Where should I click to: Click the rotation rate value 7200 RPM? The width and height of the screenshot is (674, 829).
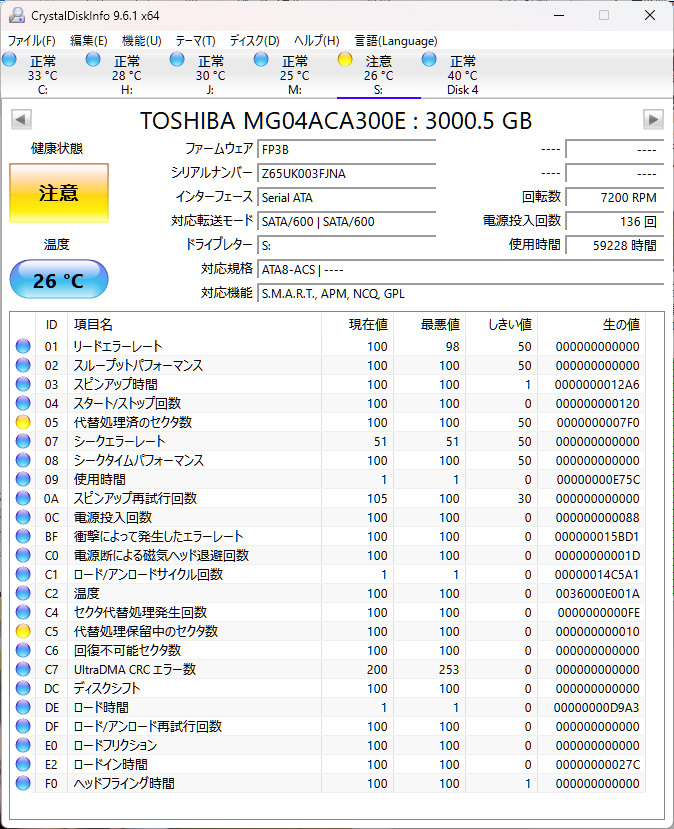614,198
